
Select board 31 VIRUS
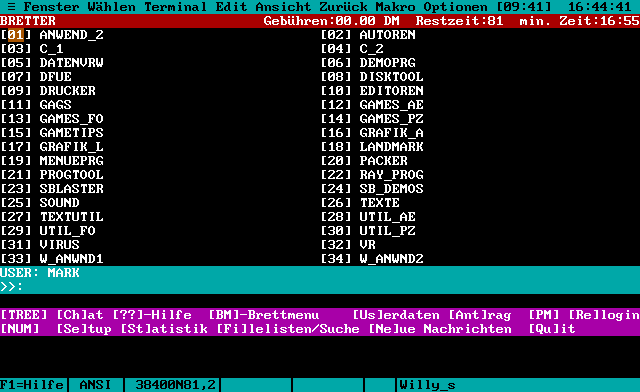40,245
